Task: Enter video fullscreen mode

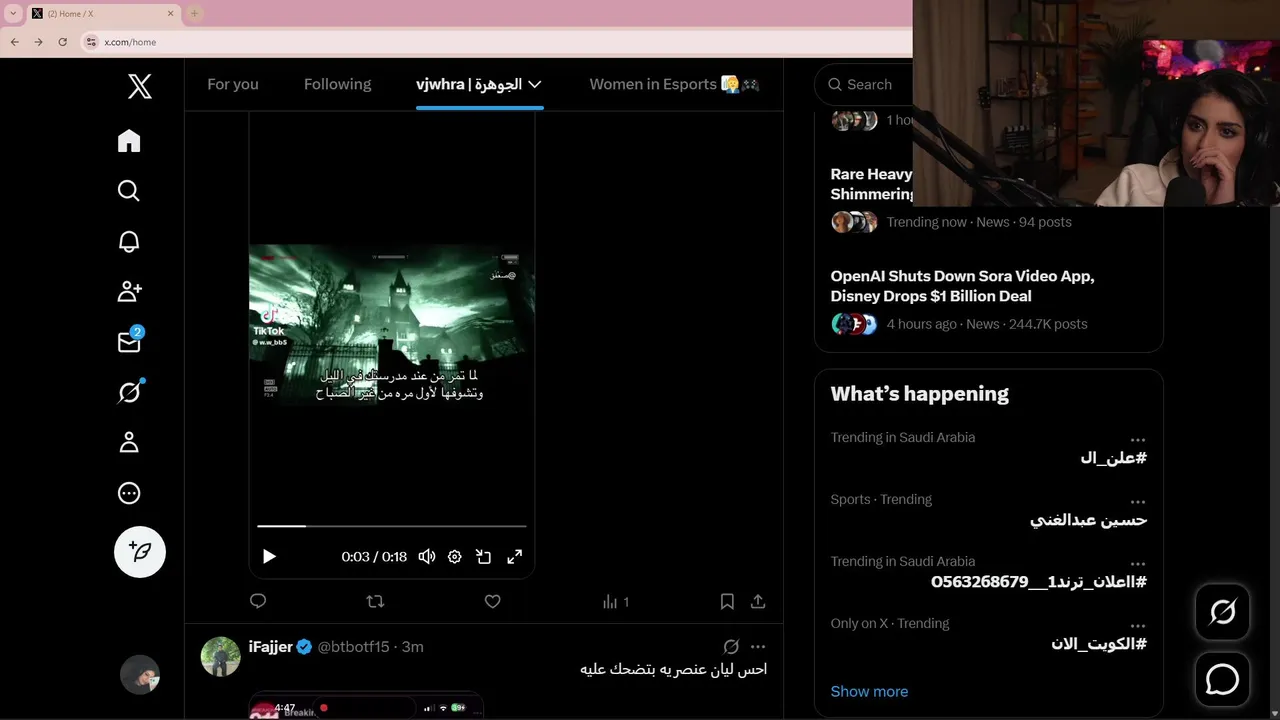Action: [514, 557]
